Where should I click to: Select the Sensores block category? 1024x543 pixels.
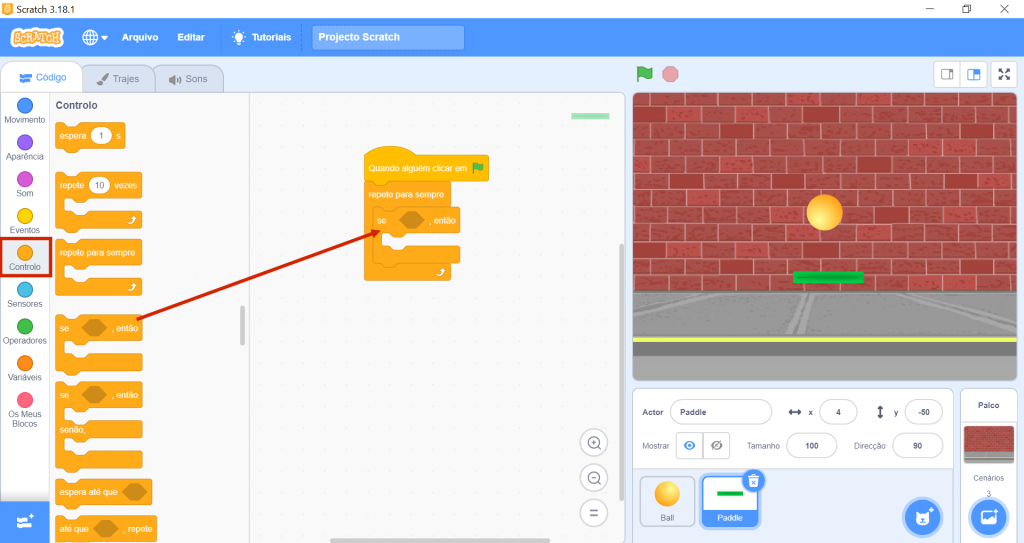[25, 294]
